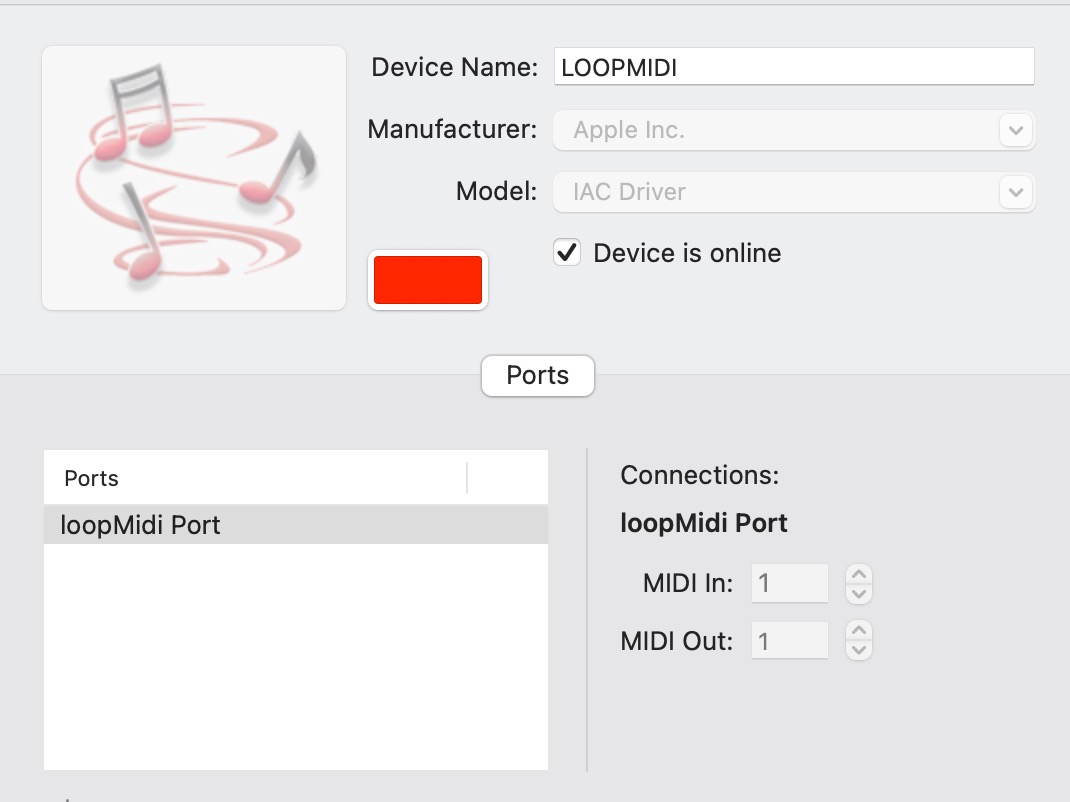Expand the Model dropdown arrow

pyautogui.click(x=1016, y=192)
